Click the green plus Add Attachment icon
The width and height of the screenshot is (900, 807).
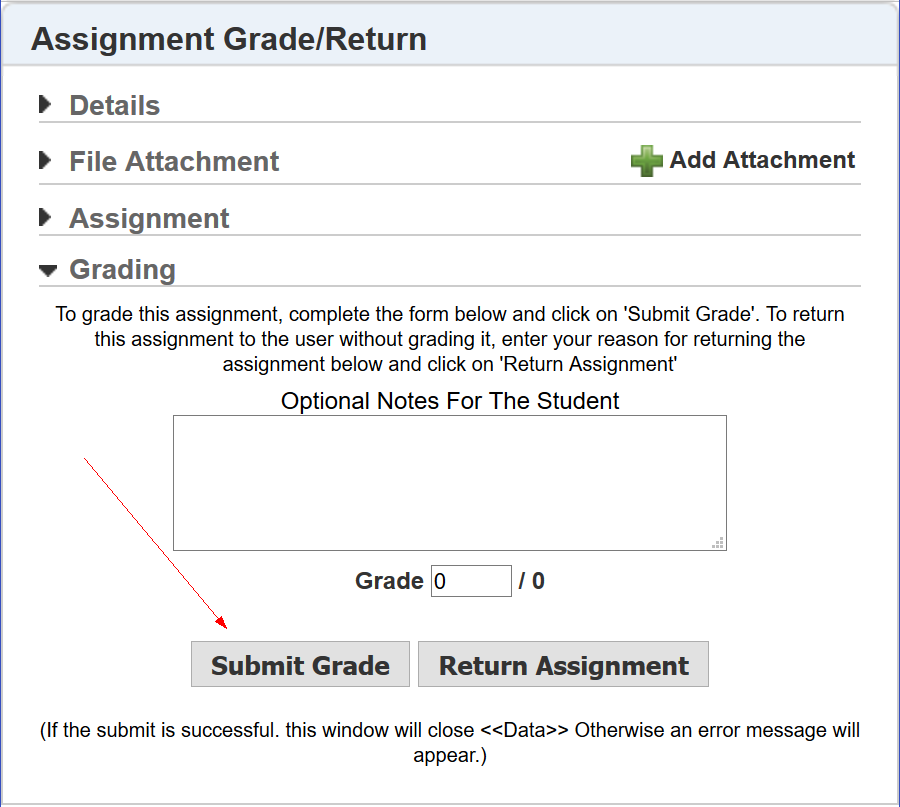tap(647, 161)
